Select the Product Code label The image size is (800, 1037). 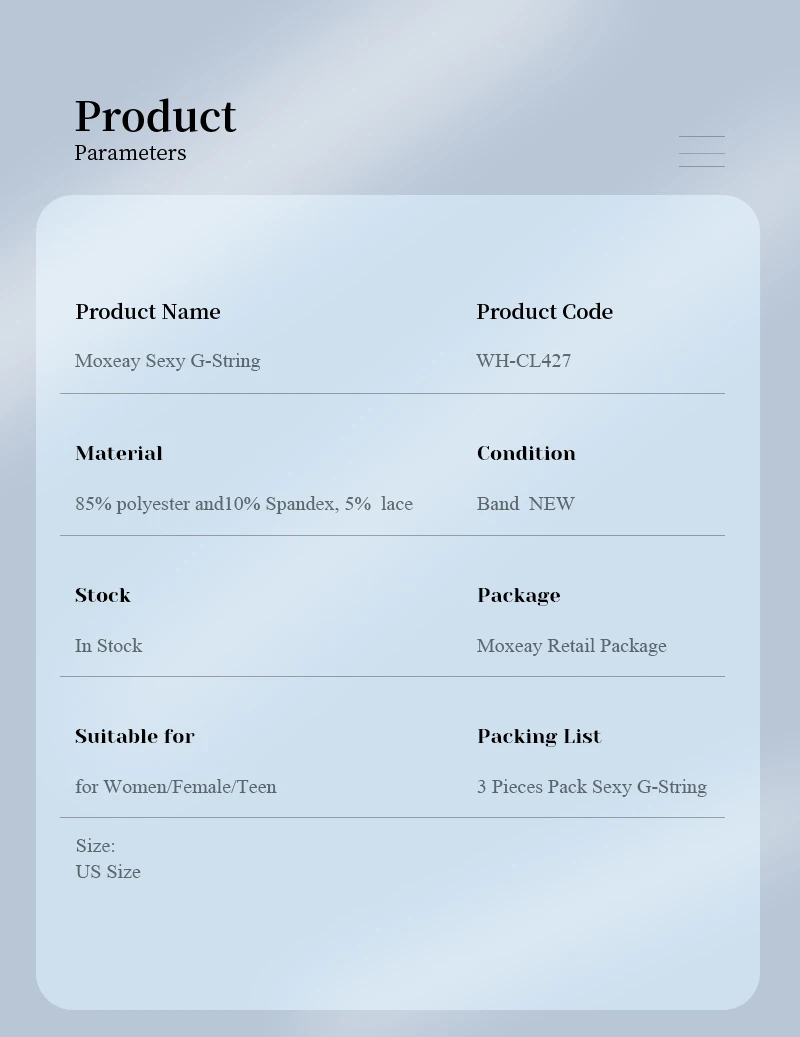tap(544, 312)
